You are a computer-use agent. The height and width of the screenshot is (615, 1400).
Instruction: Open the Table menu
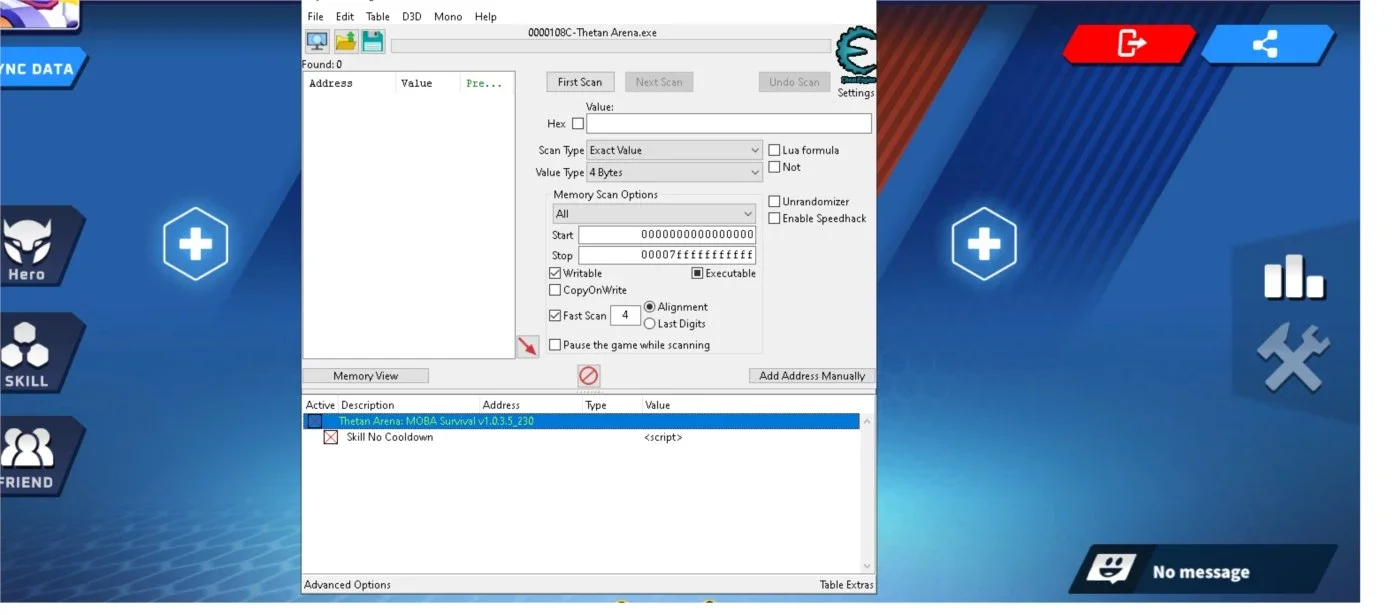378,17
